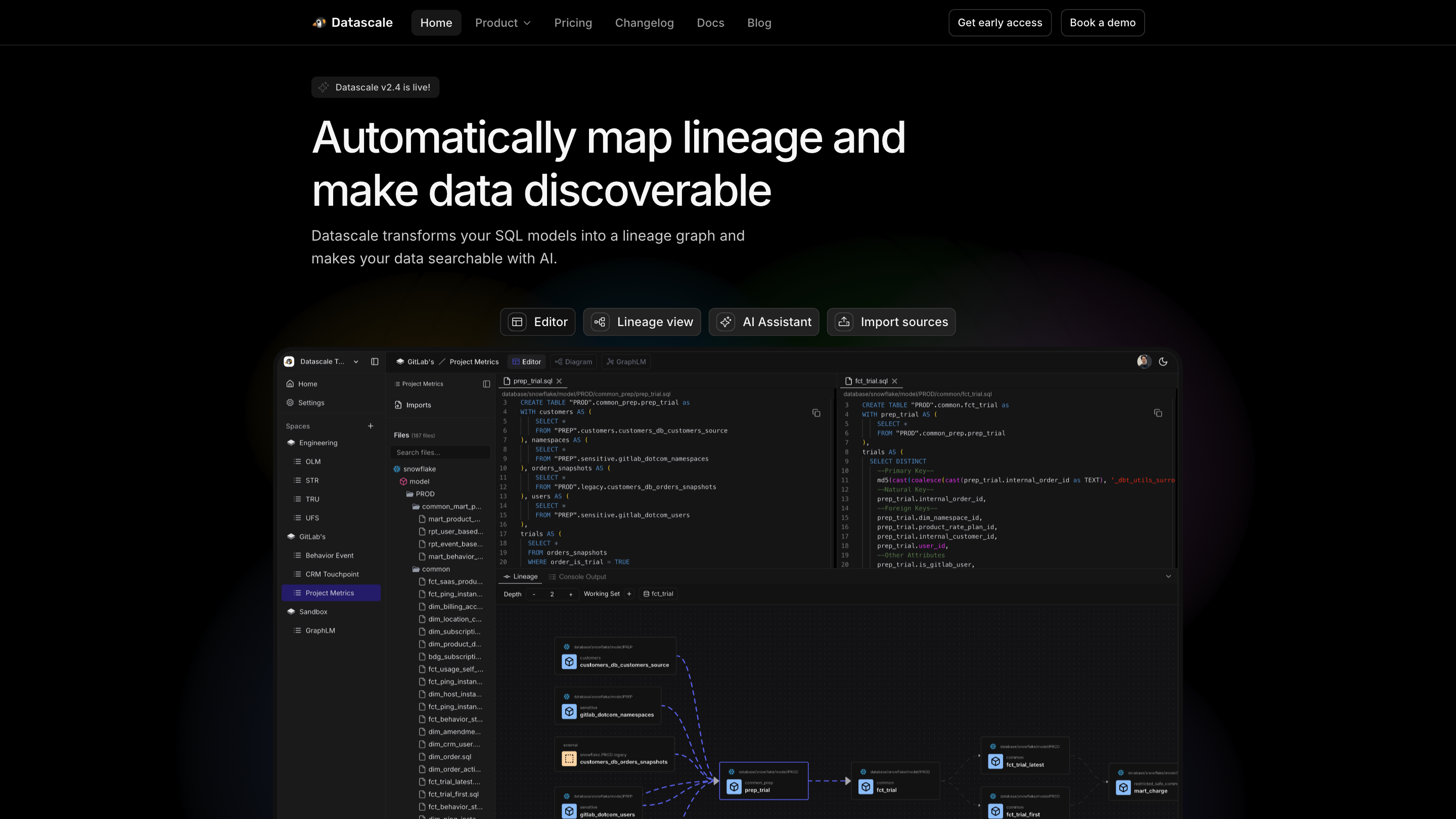1456x819 pixels.
Task: Click the dark mode moon icon
Action: click(1163, 362)
